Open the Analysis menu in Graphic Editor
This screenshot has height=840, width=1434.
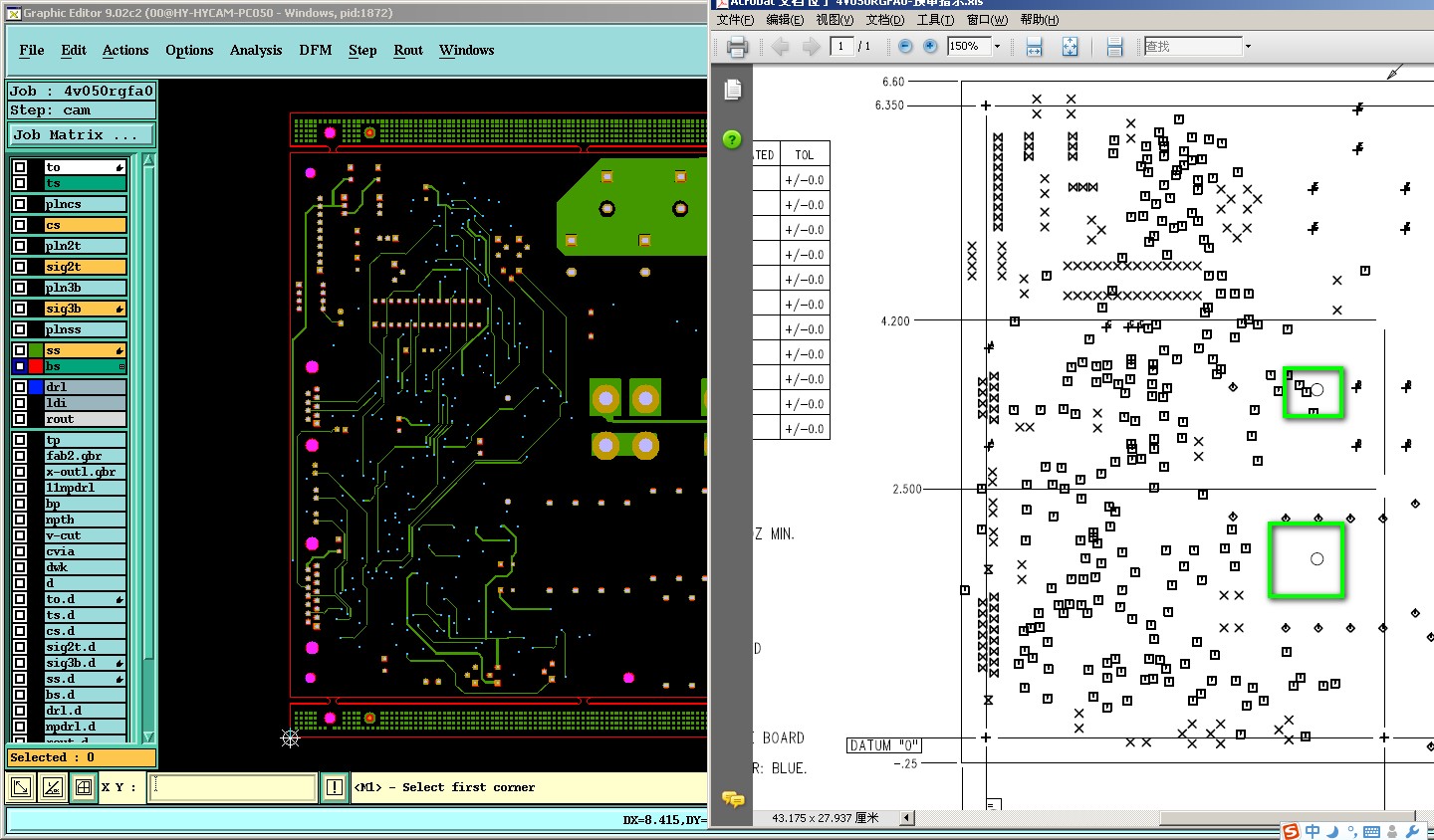(256, 50)
